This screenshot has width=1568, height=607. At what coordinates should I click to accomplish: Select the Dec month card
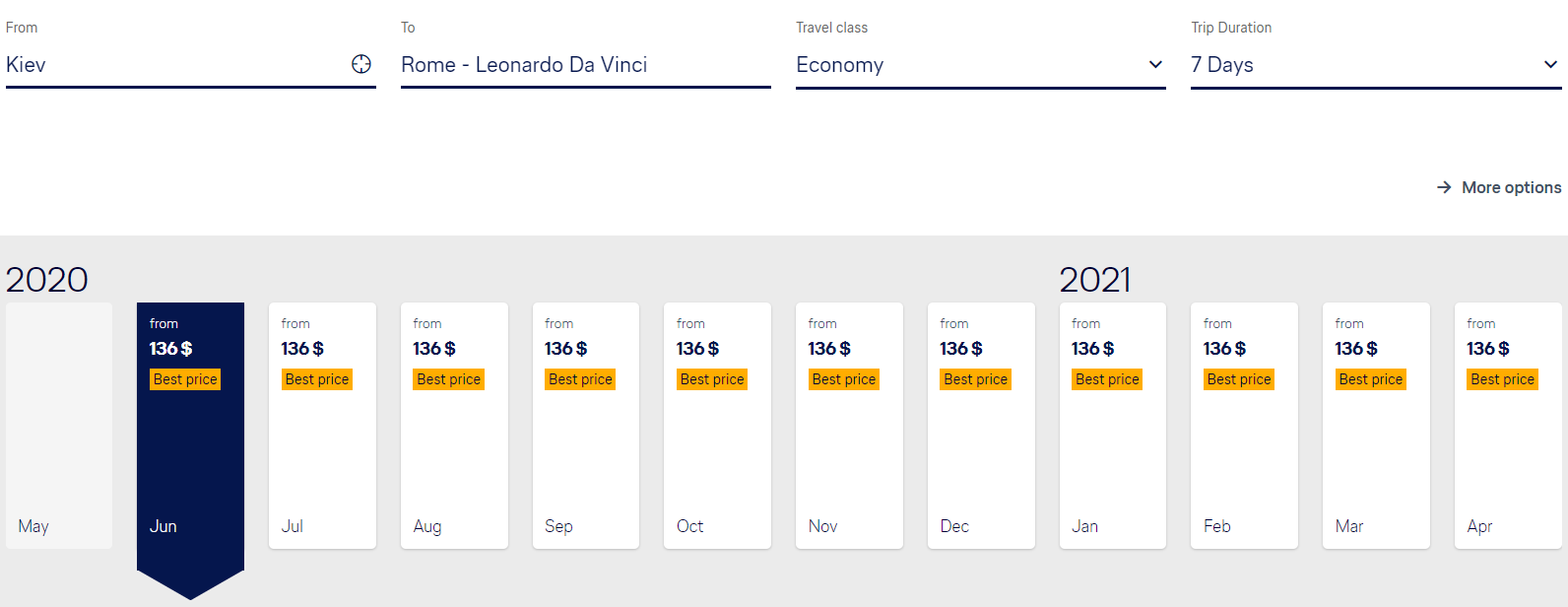coord(981,426)
